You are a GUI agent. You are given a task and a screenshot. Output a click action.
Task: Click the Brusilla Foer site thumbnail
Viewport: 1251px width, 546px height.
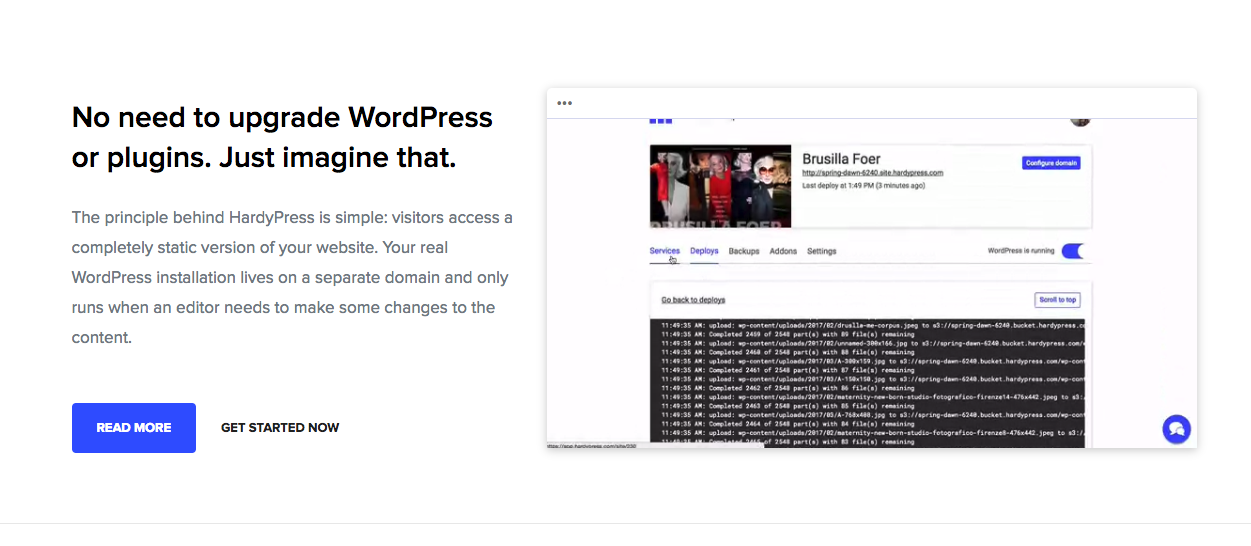click(x=720, y=185)
